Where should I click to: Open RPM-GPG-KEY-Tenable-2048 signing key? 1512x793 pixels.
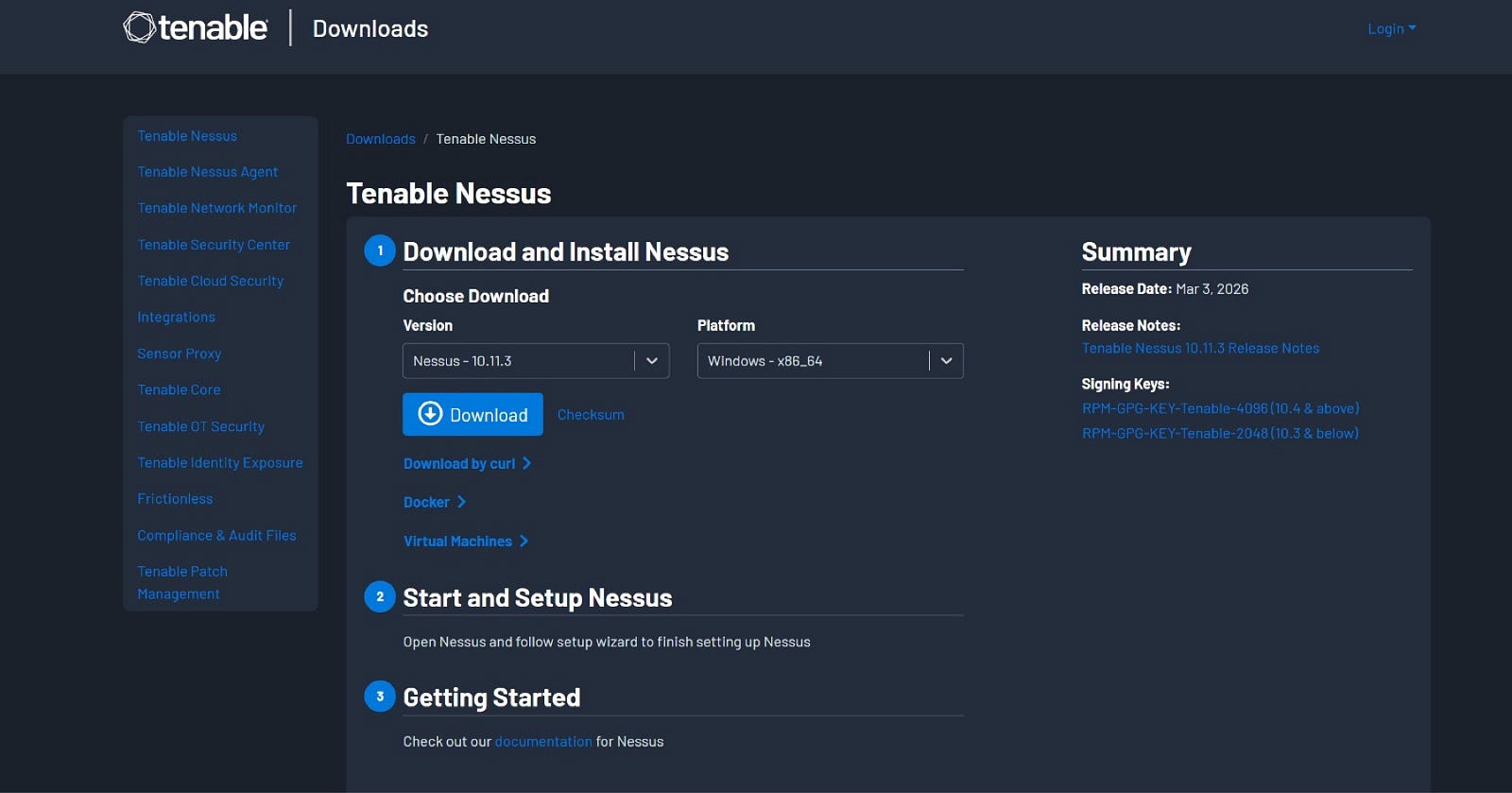pyautogui.click(x=1220, y=433)
